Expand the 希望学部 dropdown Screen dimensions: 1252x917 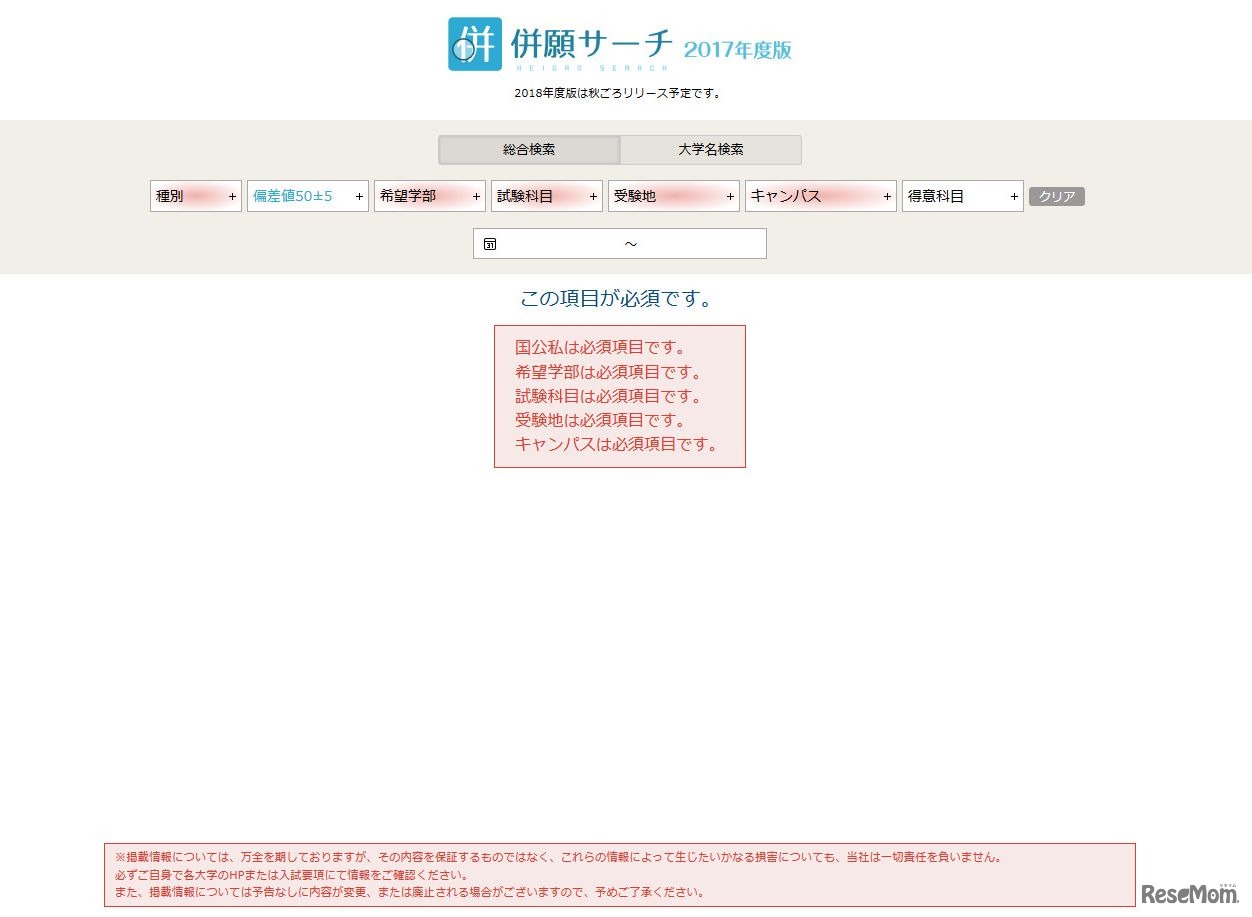click(430, 196)
